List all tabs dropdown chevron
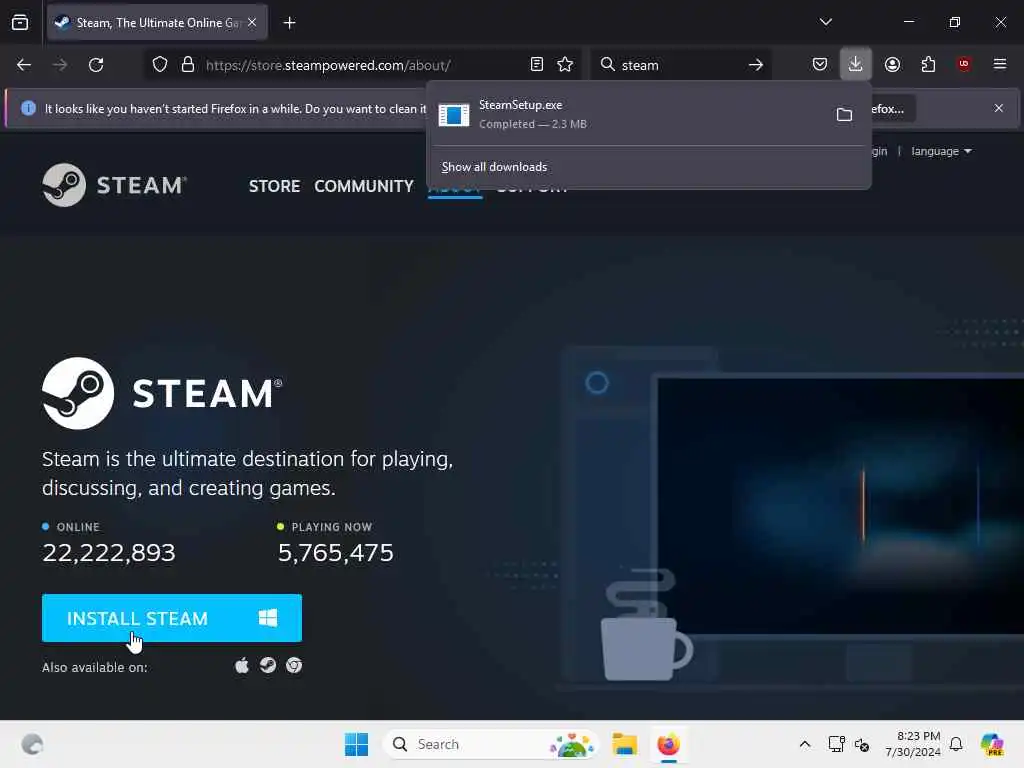 coord(825,22)
